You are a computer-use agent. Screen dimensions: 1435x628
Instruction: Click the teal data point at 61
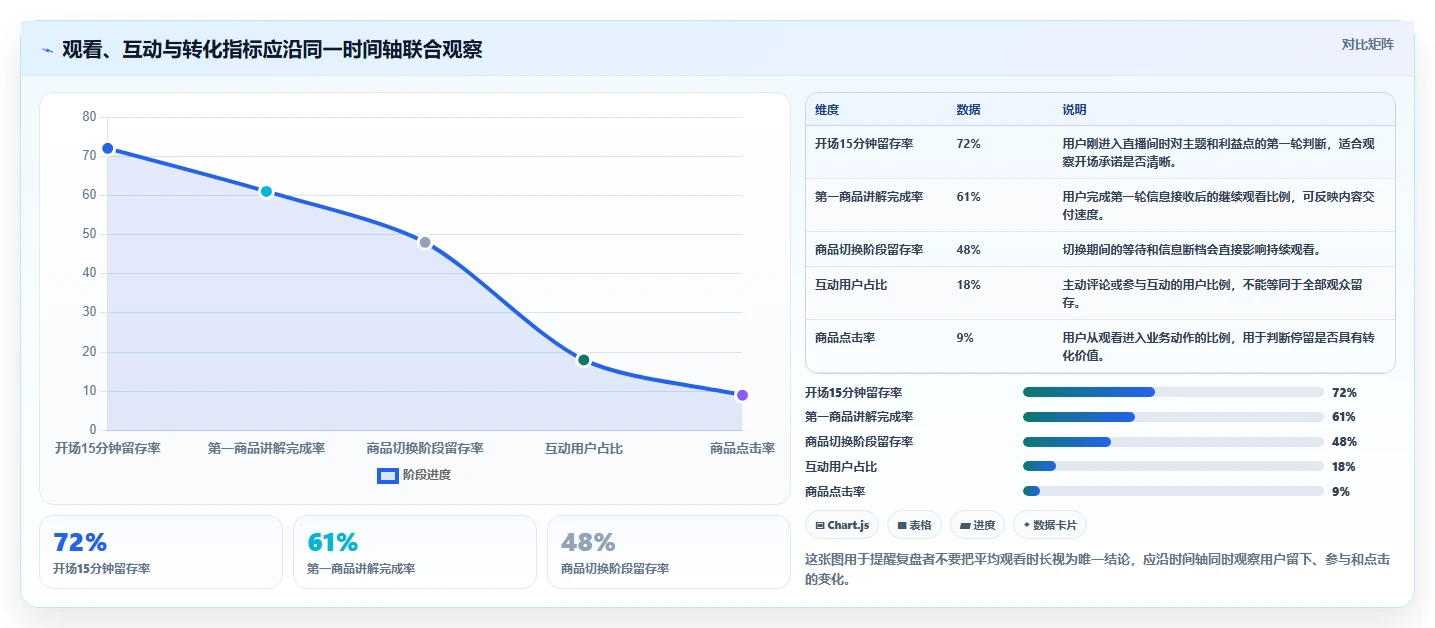tap(266, 191)
